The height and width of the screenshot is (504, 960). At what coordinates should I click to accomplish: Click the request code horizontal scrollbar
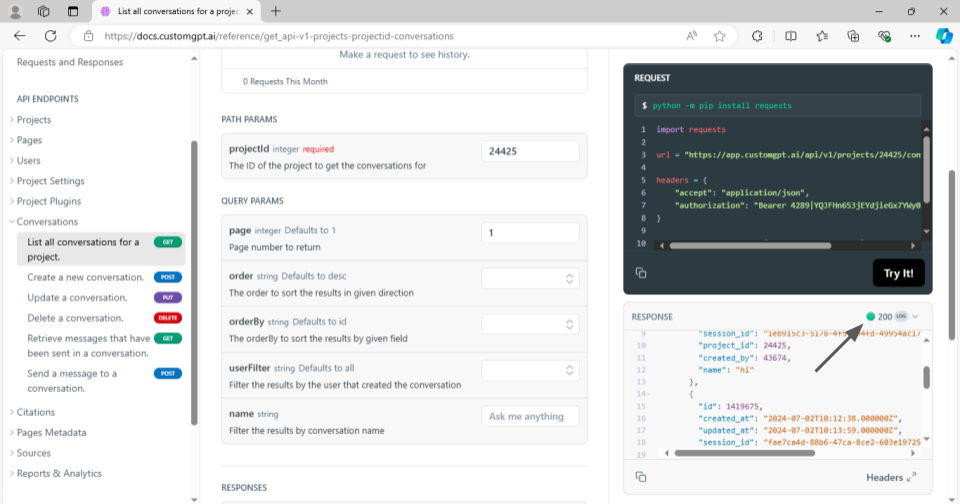coord(750,246)
